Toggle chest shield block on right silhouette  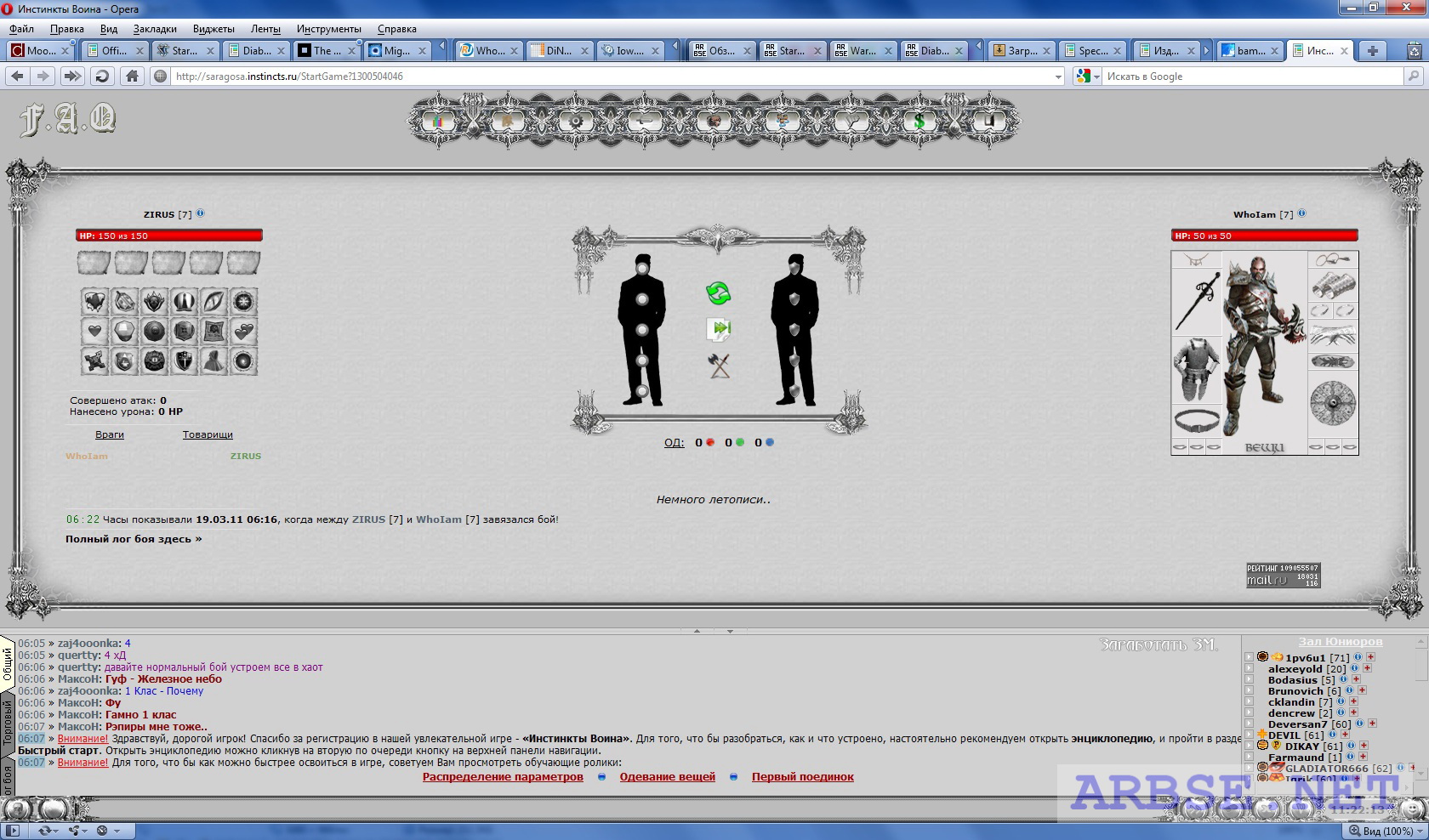[794, 299]
